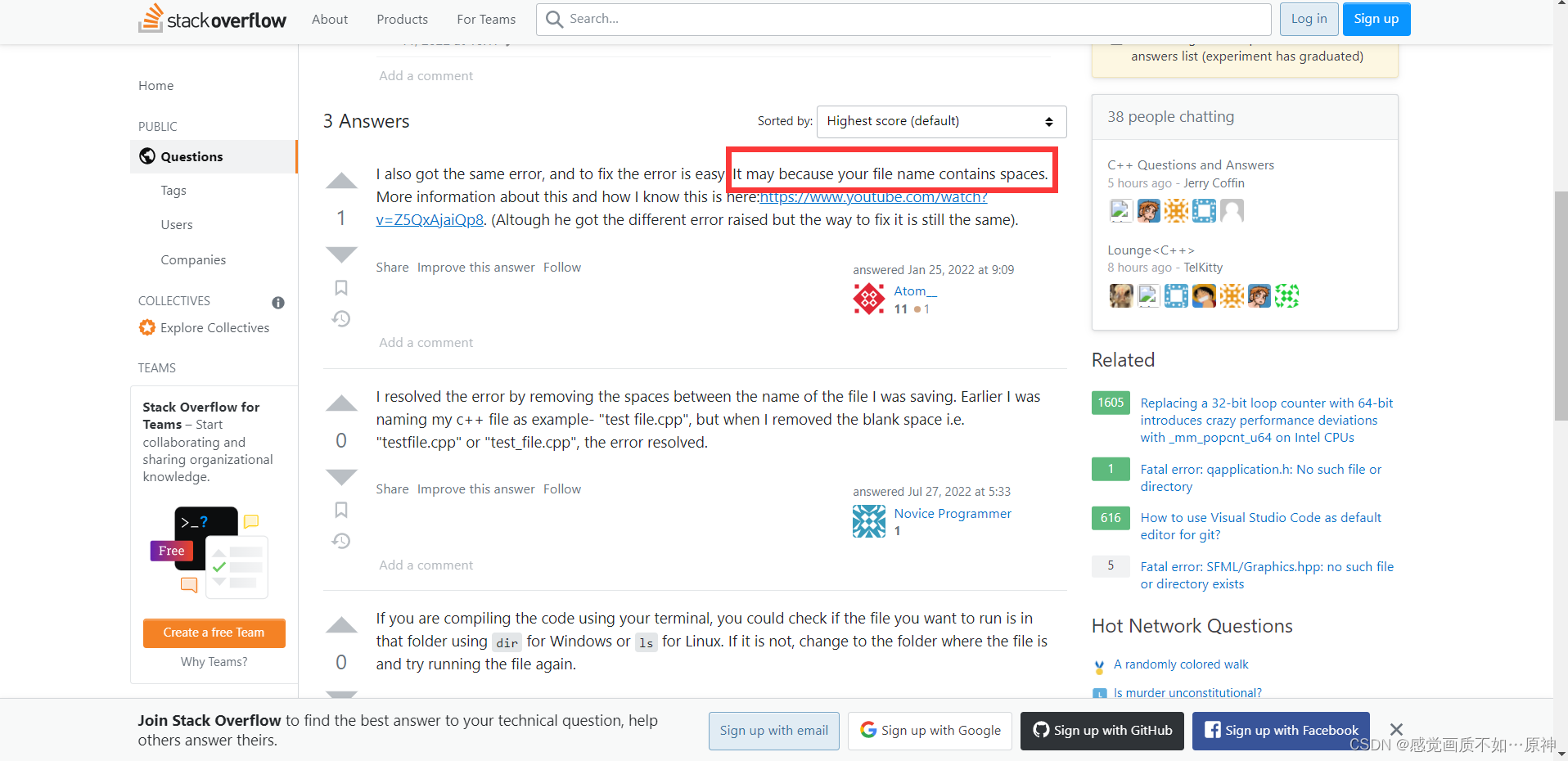Open the Why Teams? link
The height and width of the screenshot is (761, 1568).
[214, 661]
